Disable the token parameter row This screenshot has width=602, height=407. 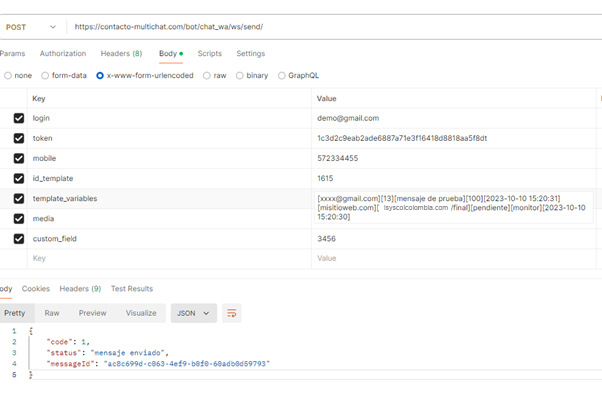[19, 138]
